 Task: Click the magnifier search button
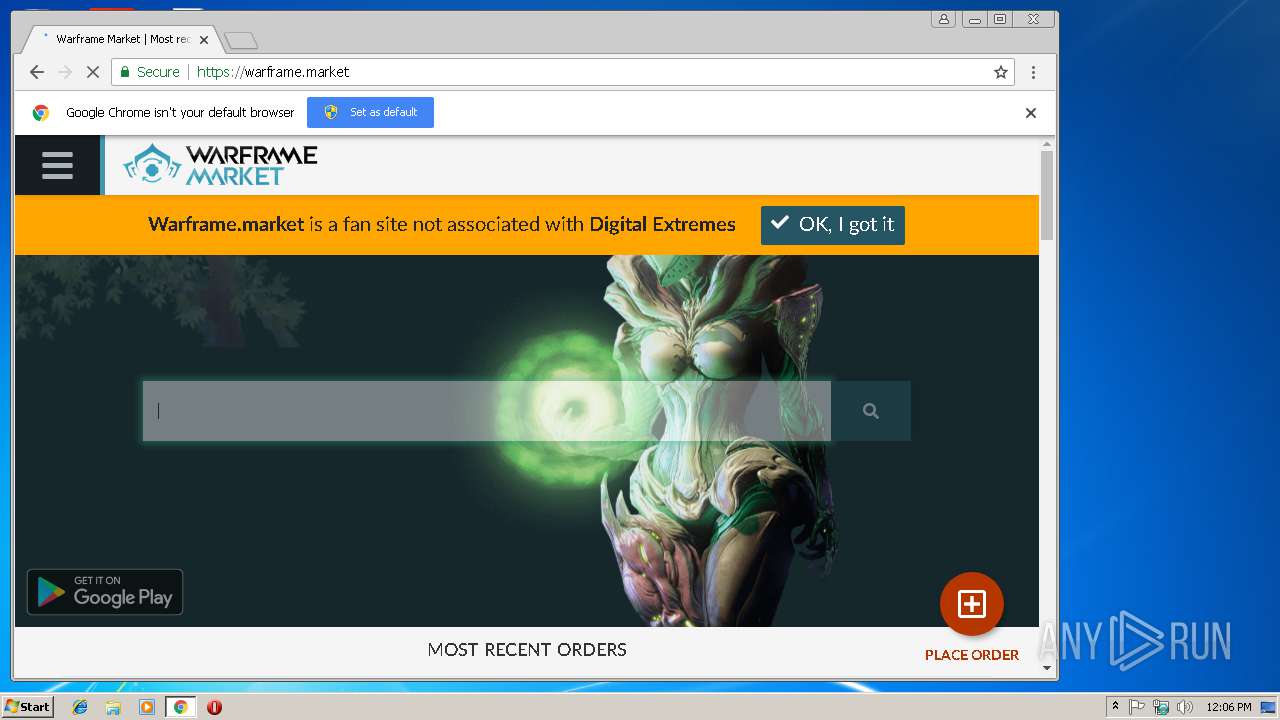coord(871,411)
